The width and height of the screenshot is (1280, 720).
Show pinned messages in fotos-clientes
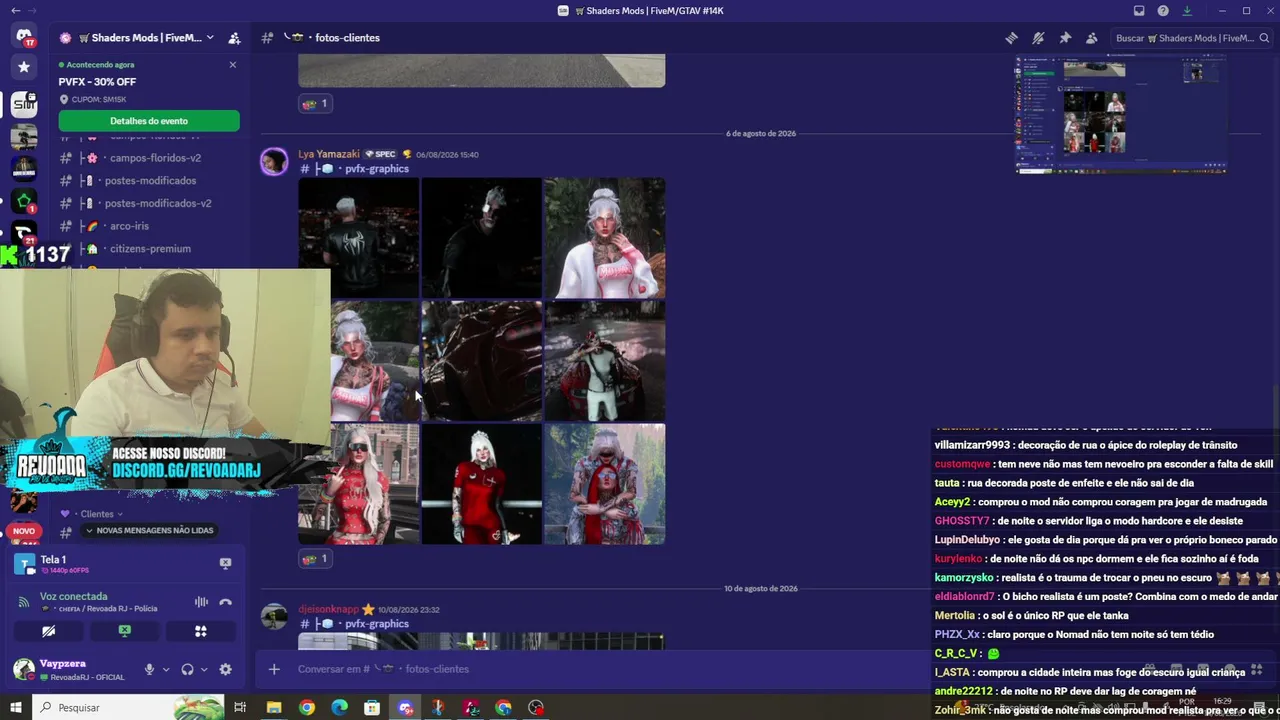tap(1065, 38)
